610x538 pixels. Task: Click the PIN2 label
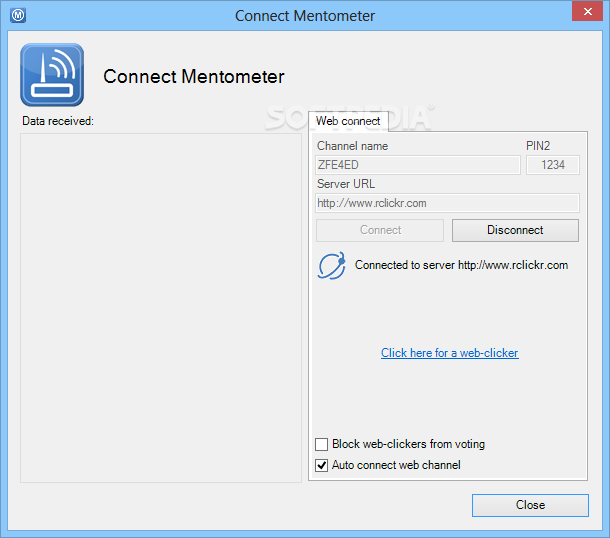coord(538,146)
